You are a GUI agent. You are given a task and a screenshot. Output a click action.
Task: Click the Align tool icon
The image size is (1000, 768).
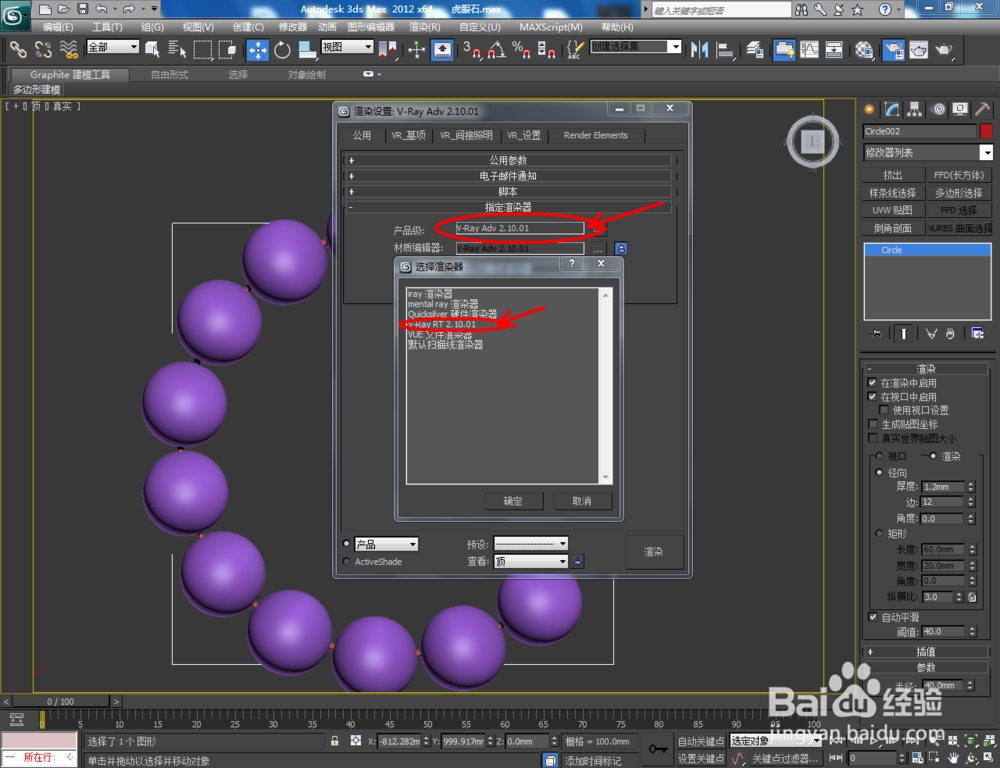coord(724,49)
